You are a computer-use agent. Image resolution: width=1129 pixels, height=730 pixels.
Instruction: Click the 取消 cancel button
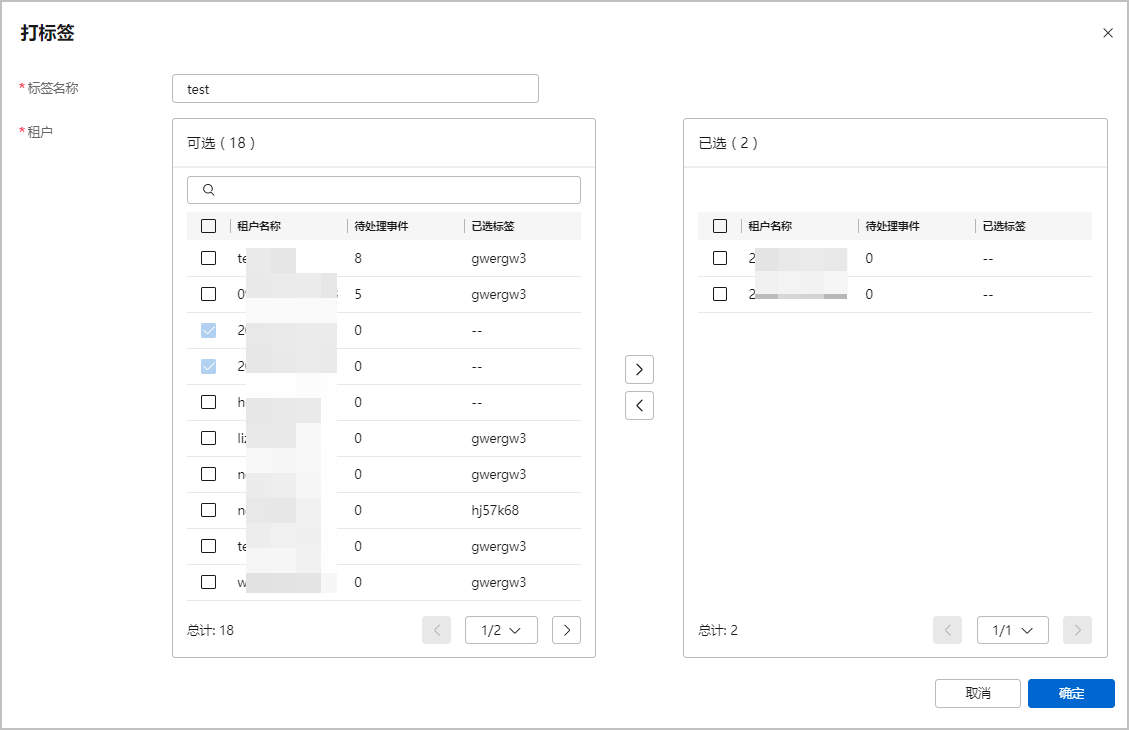[x=977, y=693]
